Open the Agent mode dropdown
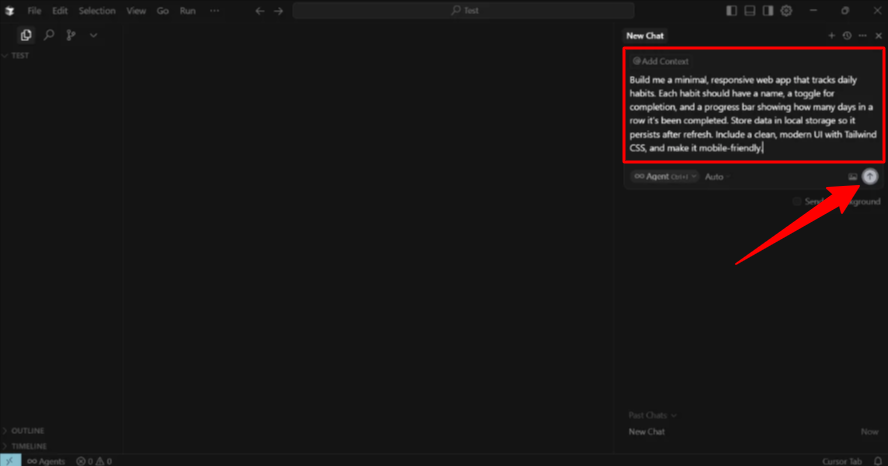The width and height of the screenshot is (888, 466). click(664, 177)
